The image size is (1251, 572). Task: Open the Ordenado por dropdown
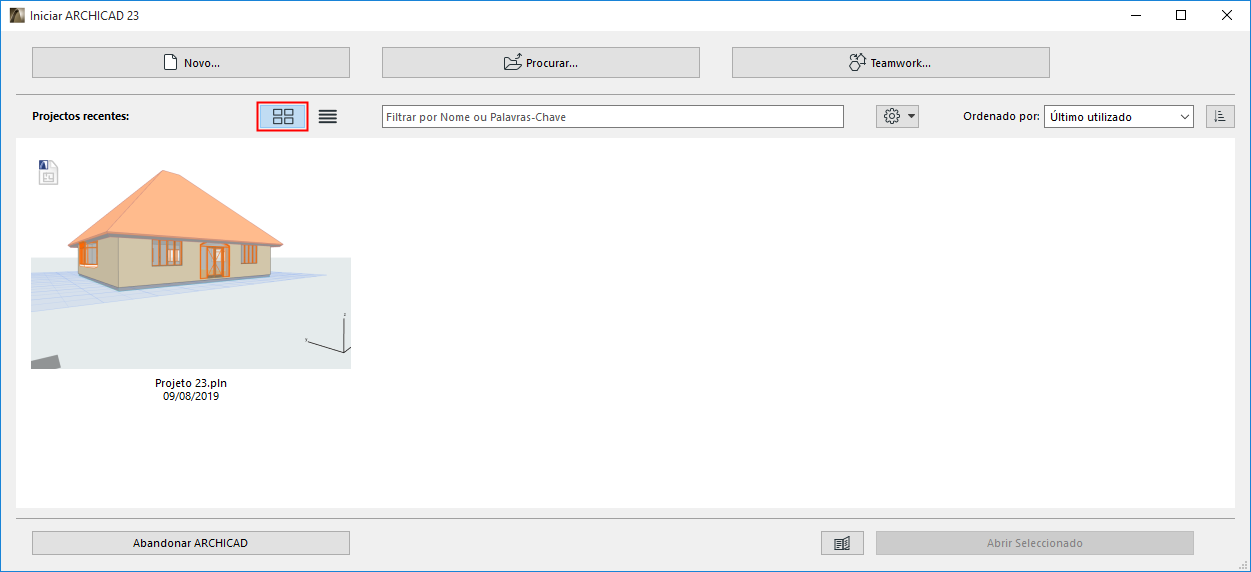coord(1119,117)
